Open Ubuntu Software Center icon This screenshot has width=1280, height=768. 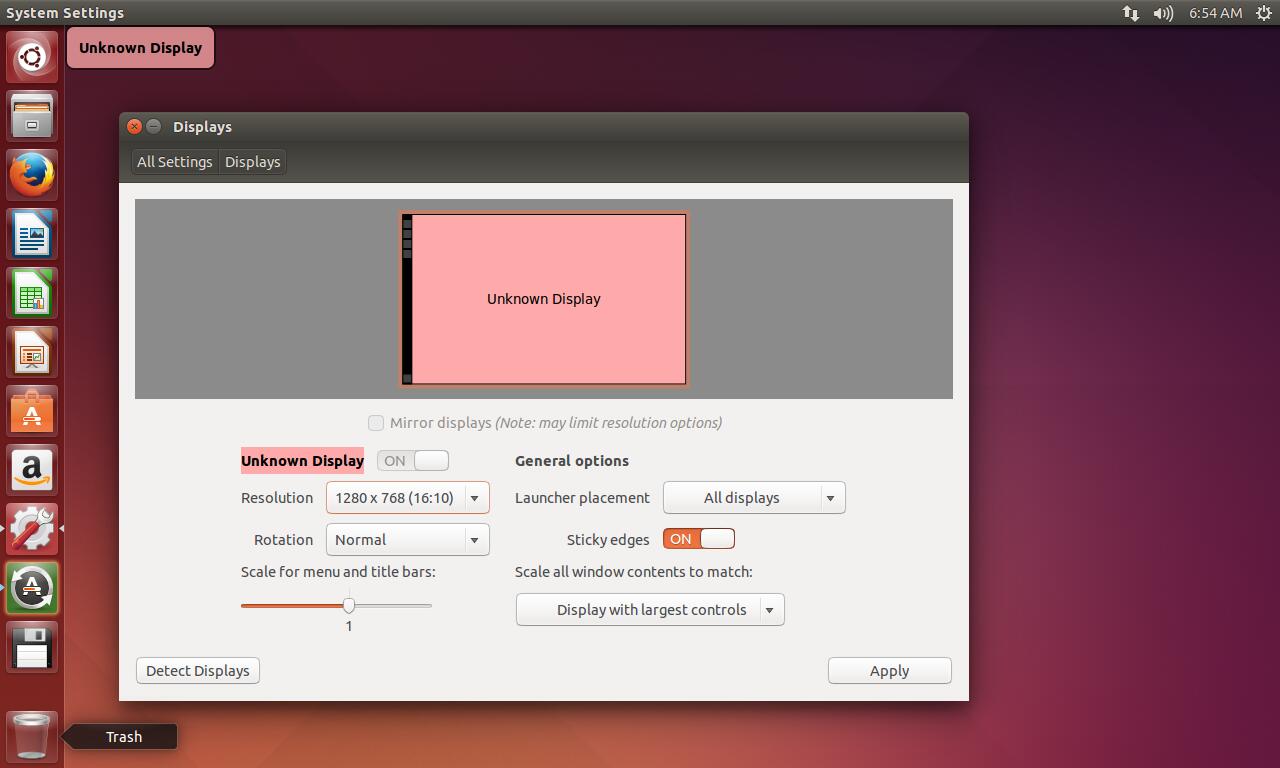(x=32, y=411)
